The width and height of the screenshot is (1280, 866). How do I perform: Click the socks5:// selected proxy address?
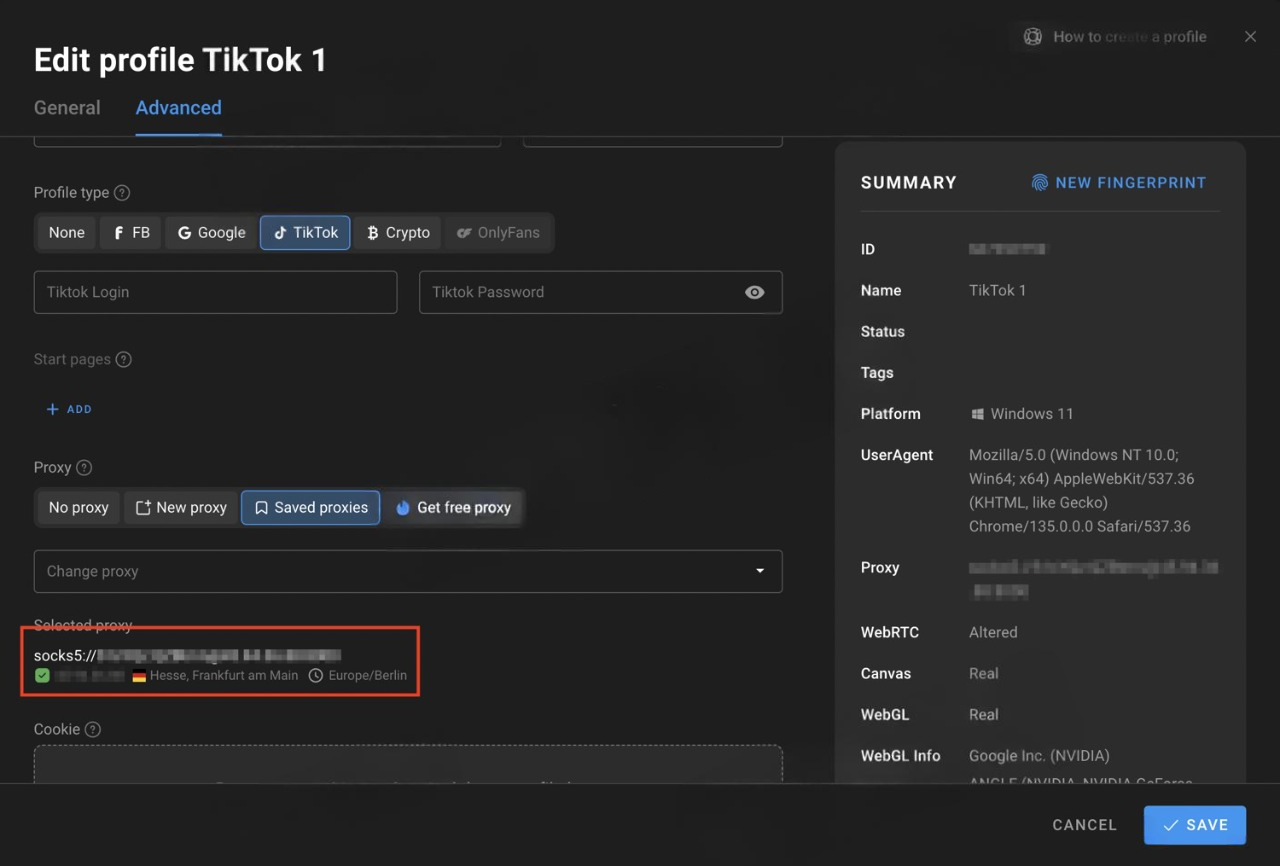[x=188, y=656]
